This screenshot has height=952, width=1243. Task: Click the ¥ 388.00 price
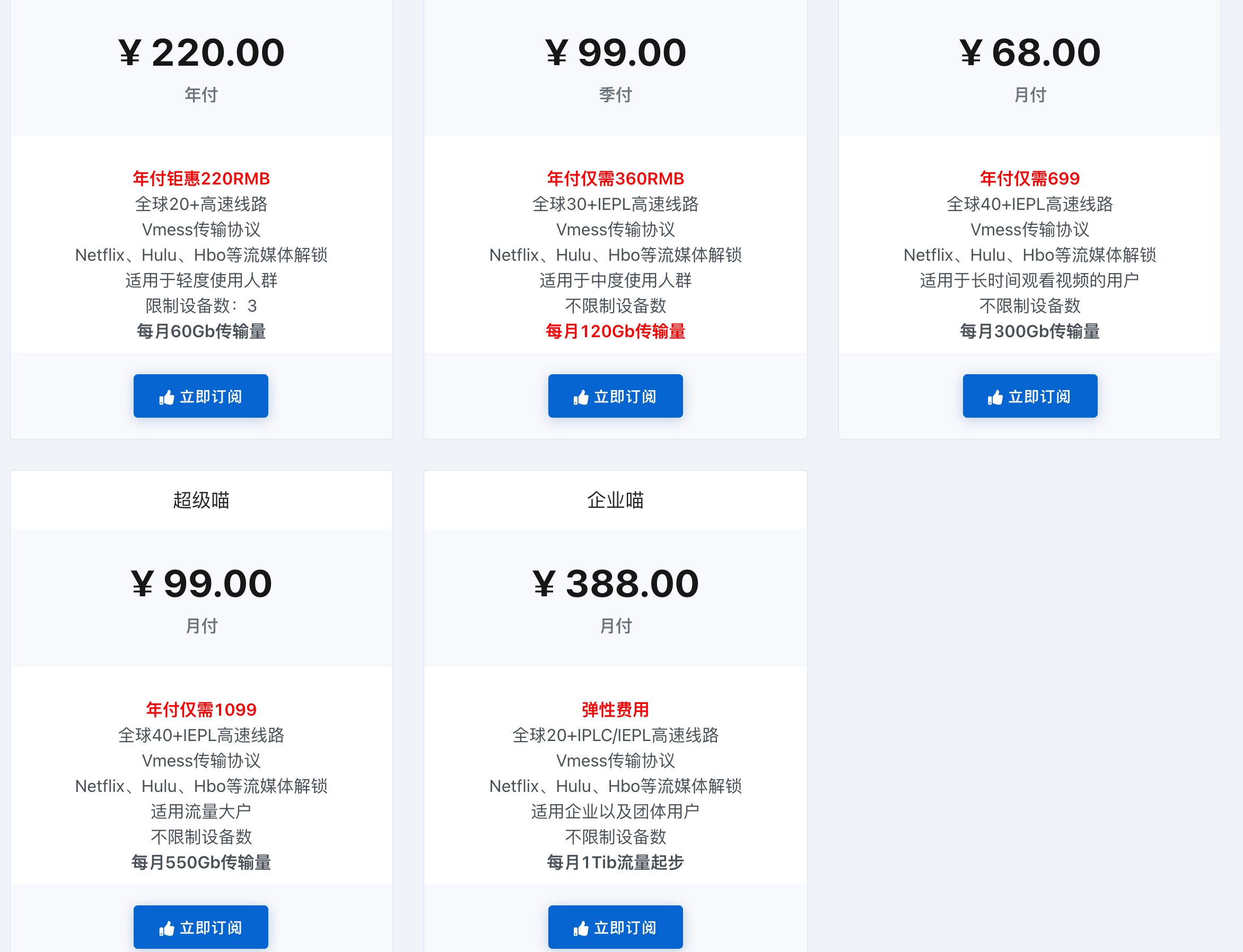(616, 584)
